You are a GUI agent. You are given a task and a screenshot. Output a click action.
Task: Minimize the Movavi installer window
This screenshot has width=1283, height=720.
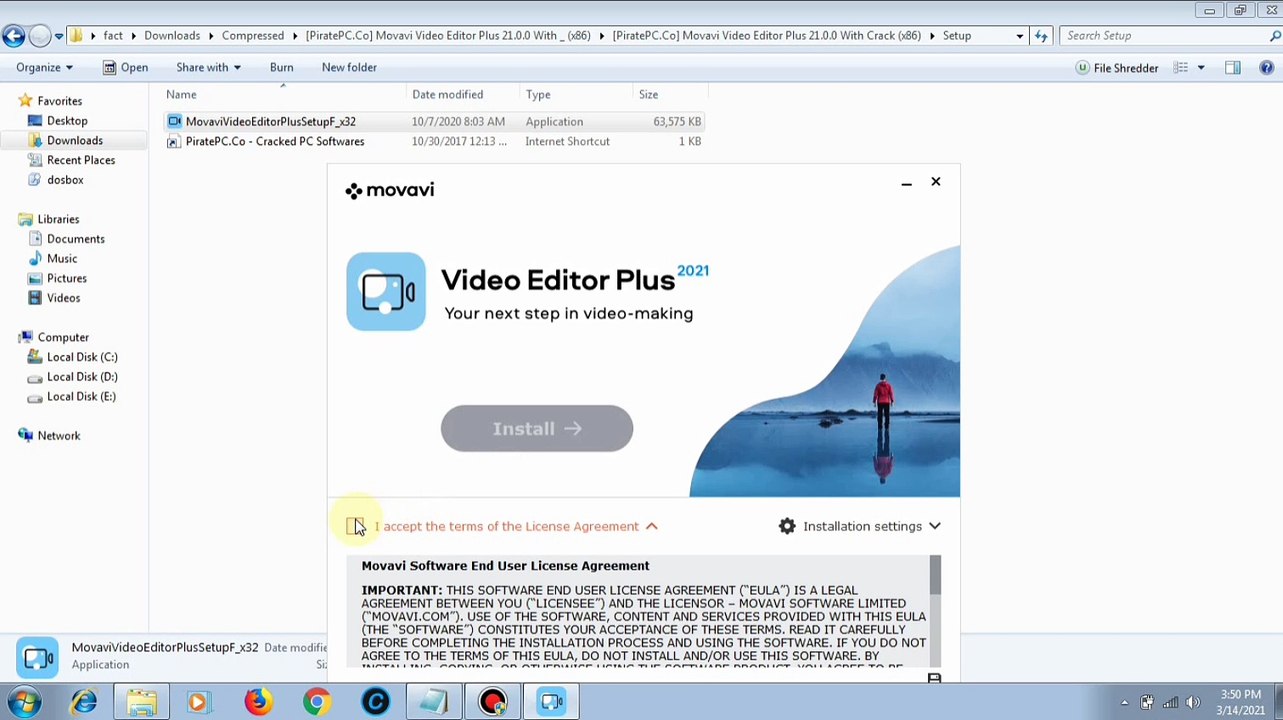point(906,183)
